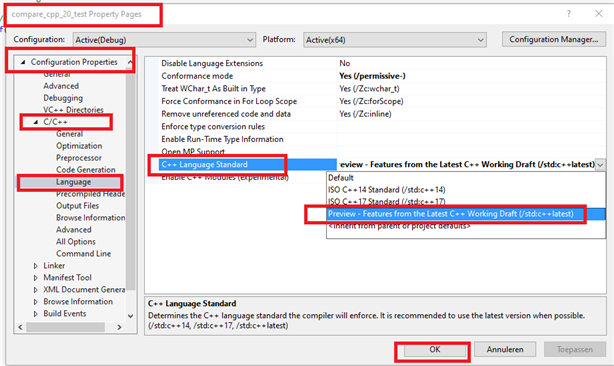This screenshot has height=366, width=614.
Task: Select Conformance mode property row
Action: [375, 76]
